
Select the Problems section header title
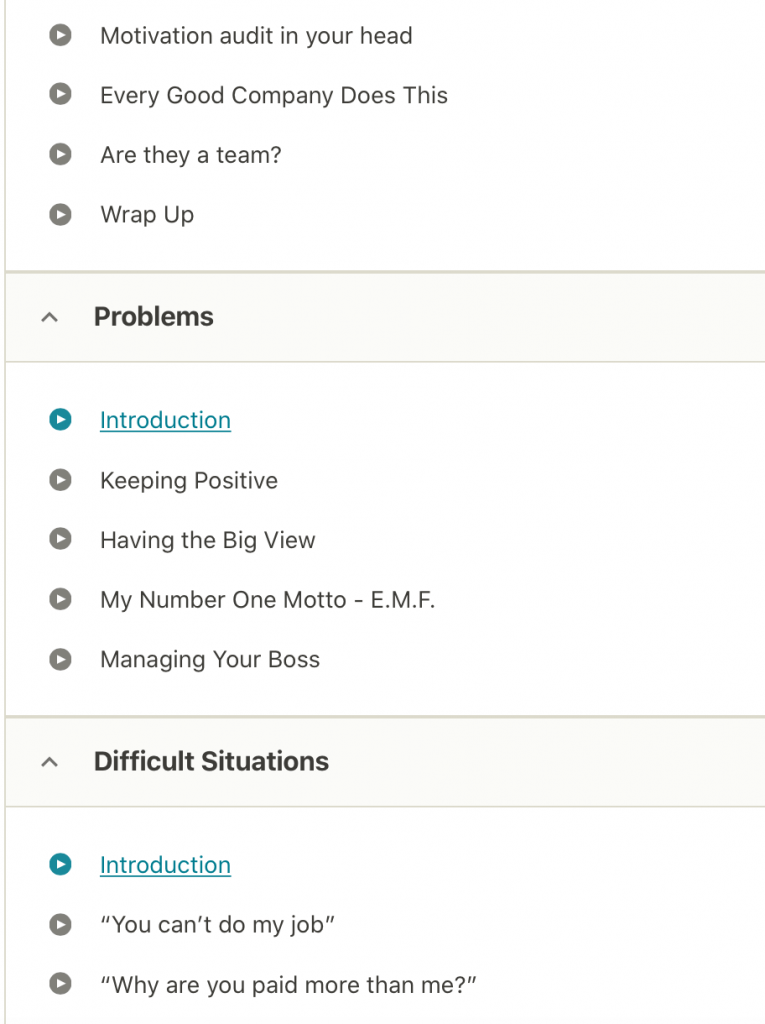coord(154,317)
